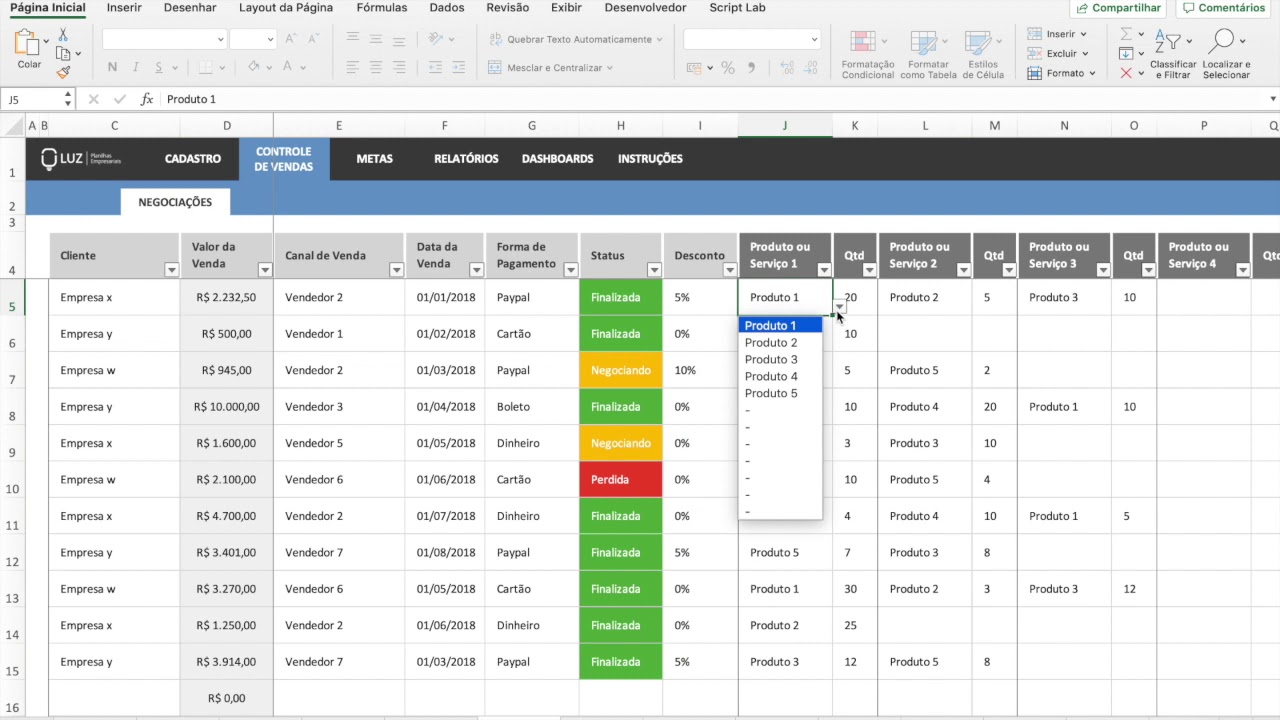Open the Desenvolvedor ribbon tab

tap(645, 8)
